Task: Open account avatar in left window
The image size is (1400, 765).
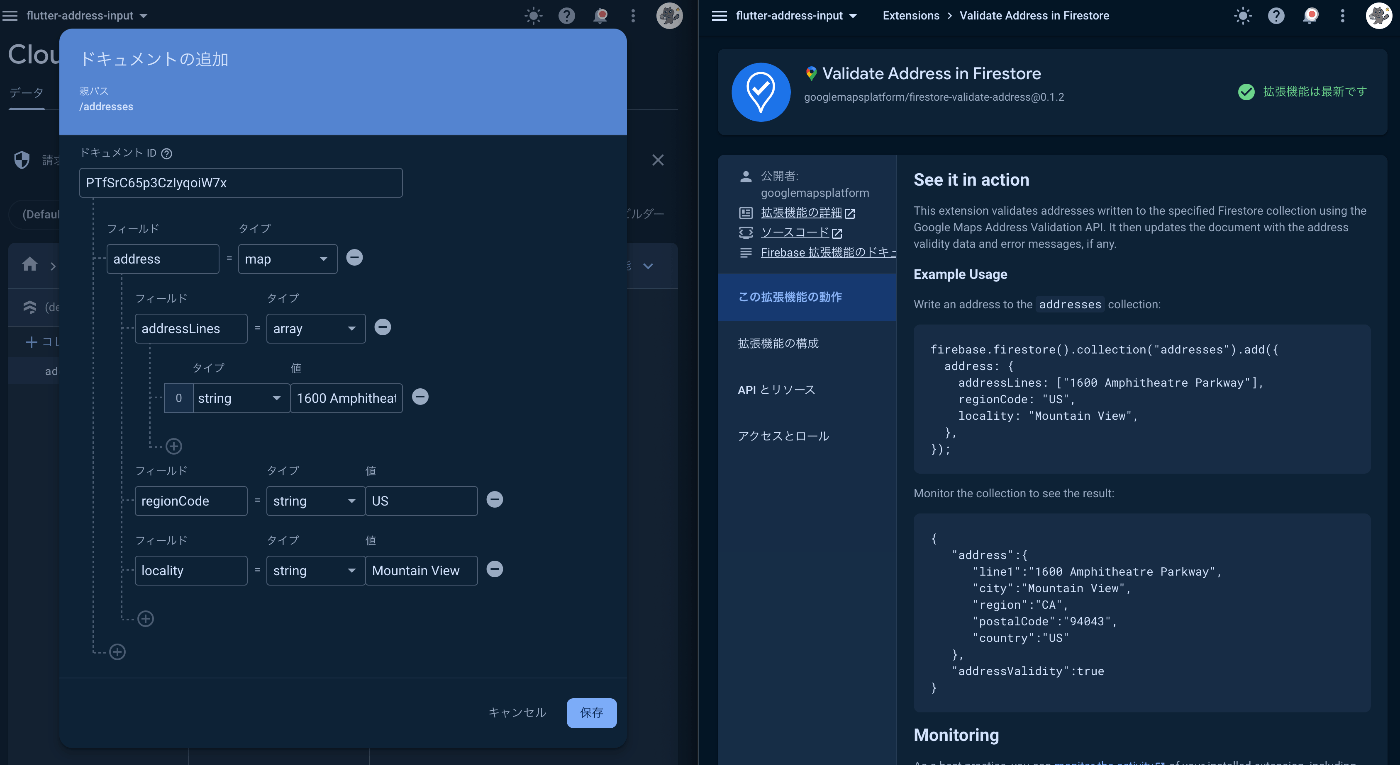Action: click(669, 16)
